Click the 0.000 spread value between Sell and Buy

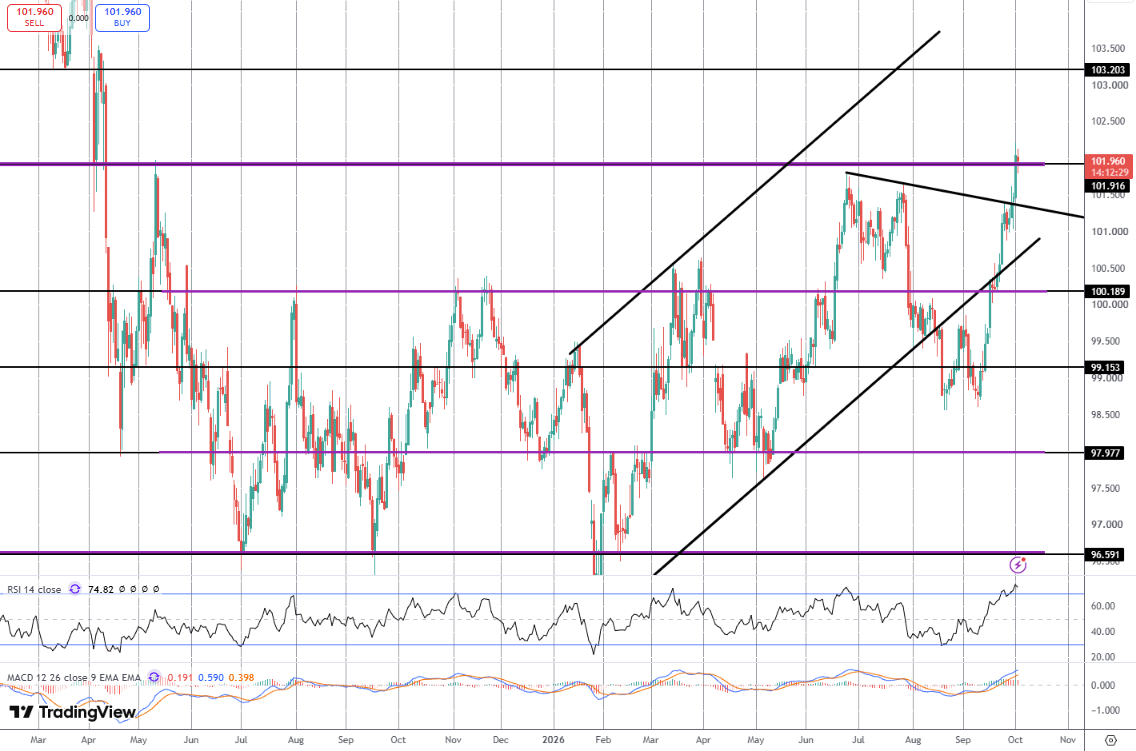pos(78,18)
